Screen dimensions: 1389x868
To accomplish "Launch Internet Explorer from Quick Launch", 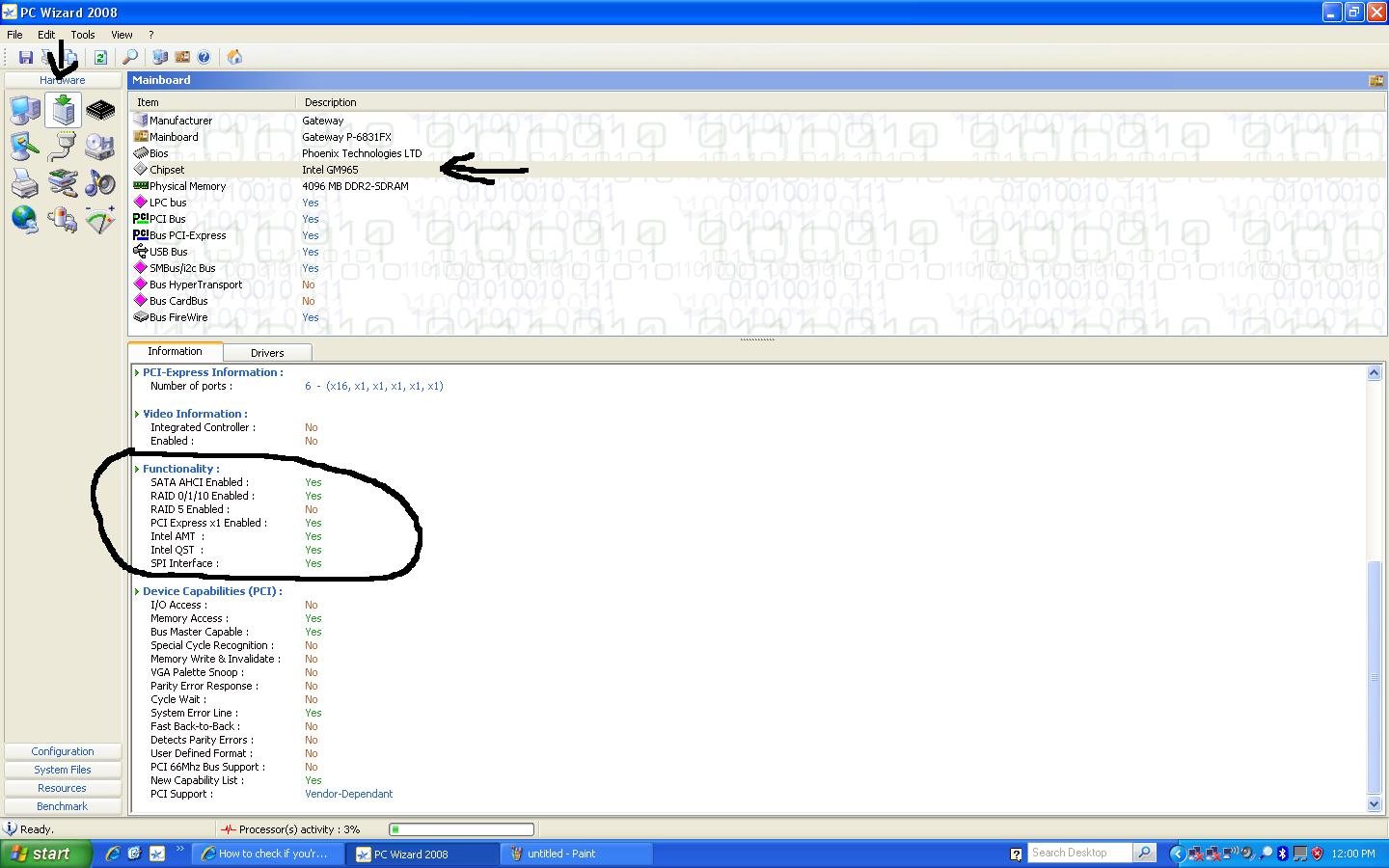I will coord(113,854).
